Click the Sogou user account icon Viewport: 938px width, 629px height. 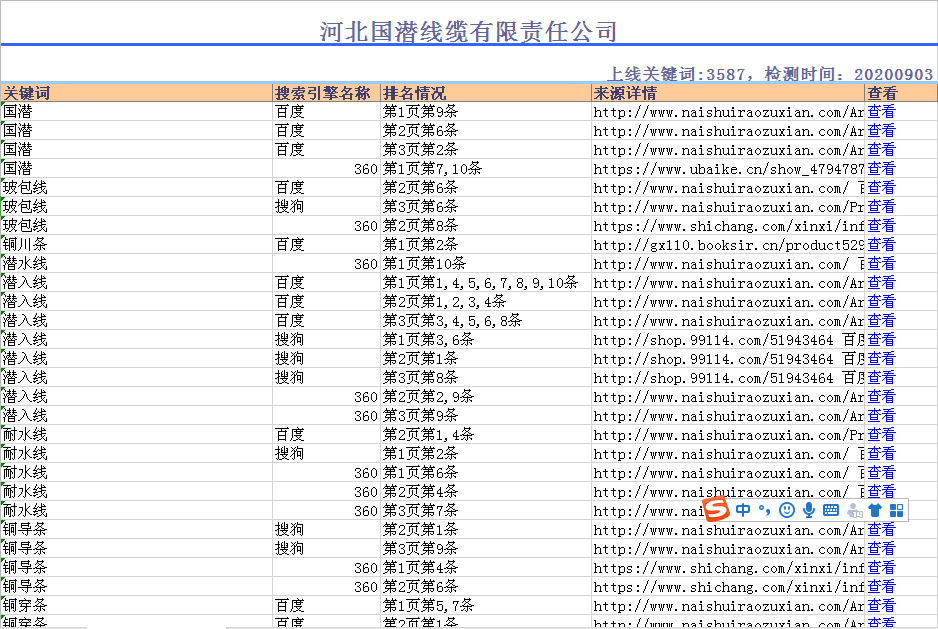click(853, 510)
